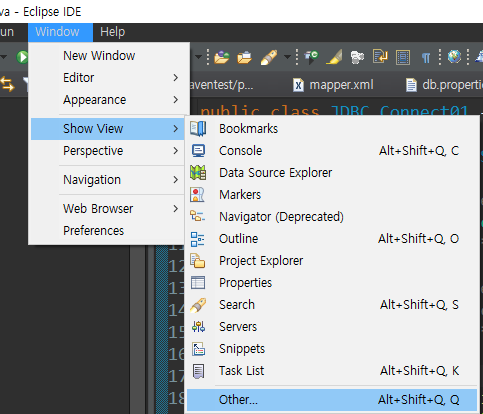Viewport: 483px width, 414px height.
Task: Show the Properties view
Action: click(332, 283)
